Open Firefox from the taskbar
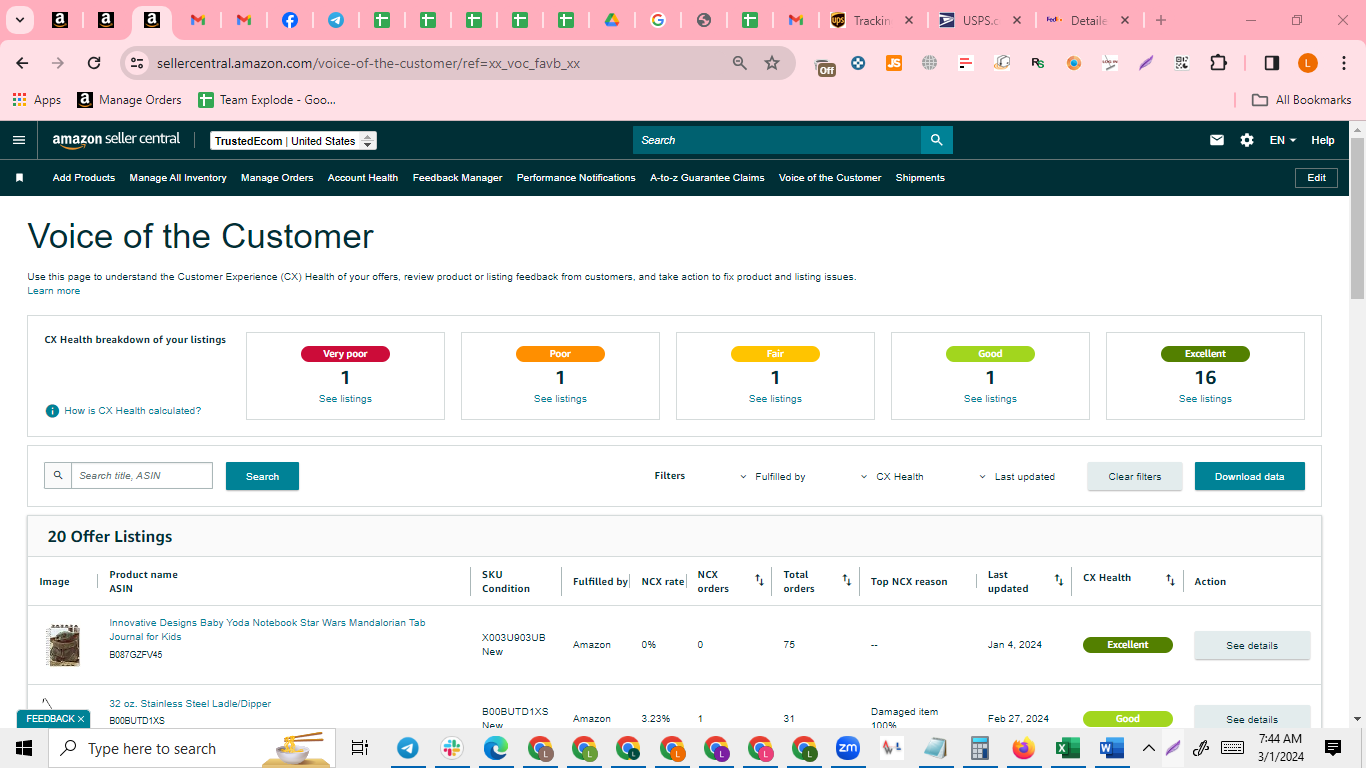 point(1023,748)
